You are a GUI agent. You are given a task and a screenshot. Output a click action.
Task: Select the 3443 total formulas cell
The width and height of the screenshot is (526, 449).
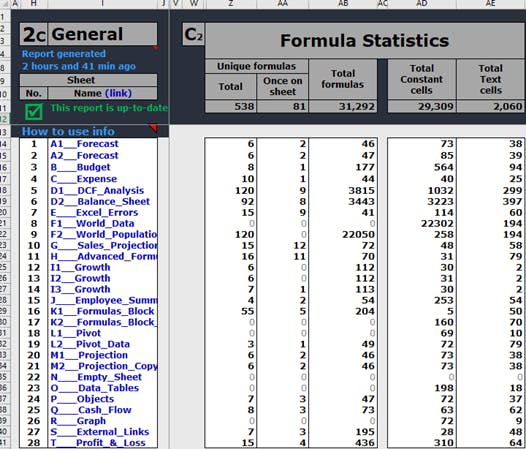pos(343,201)
